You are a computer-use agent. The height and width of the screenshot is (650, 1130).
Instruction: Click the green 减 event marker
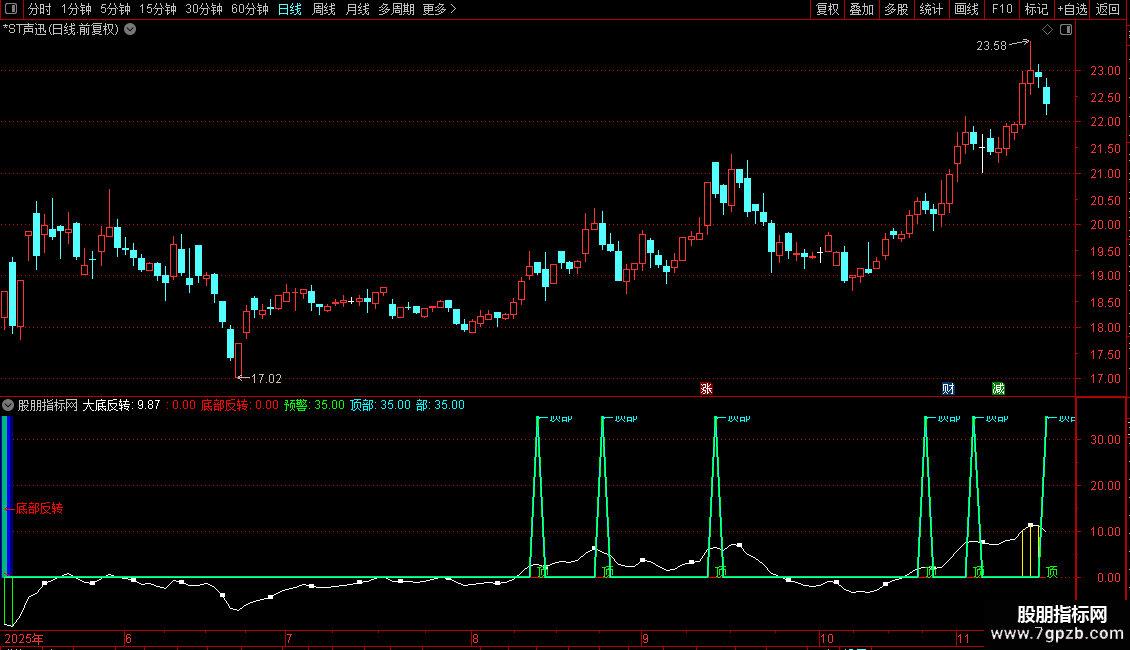(998, 389)
